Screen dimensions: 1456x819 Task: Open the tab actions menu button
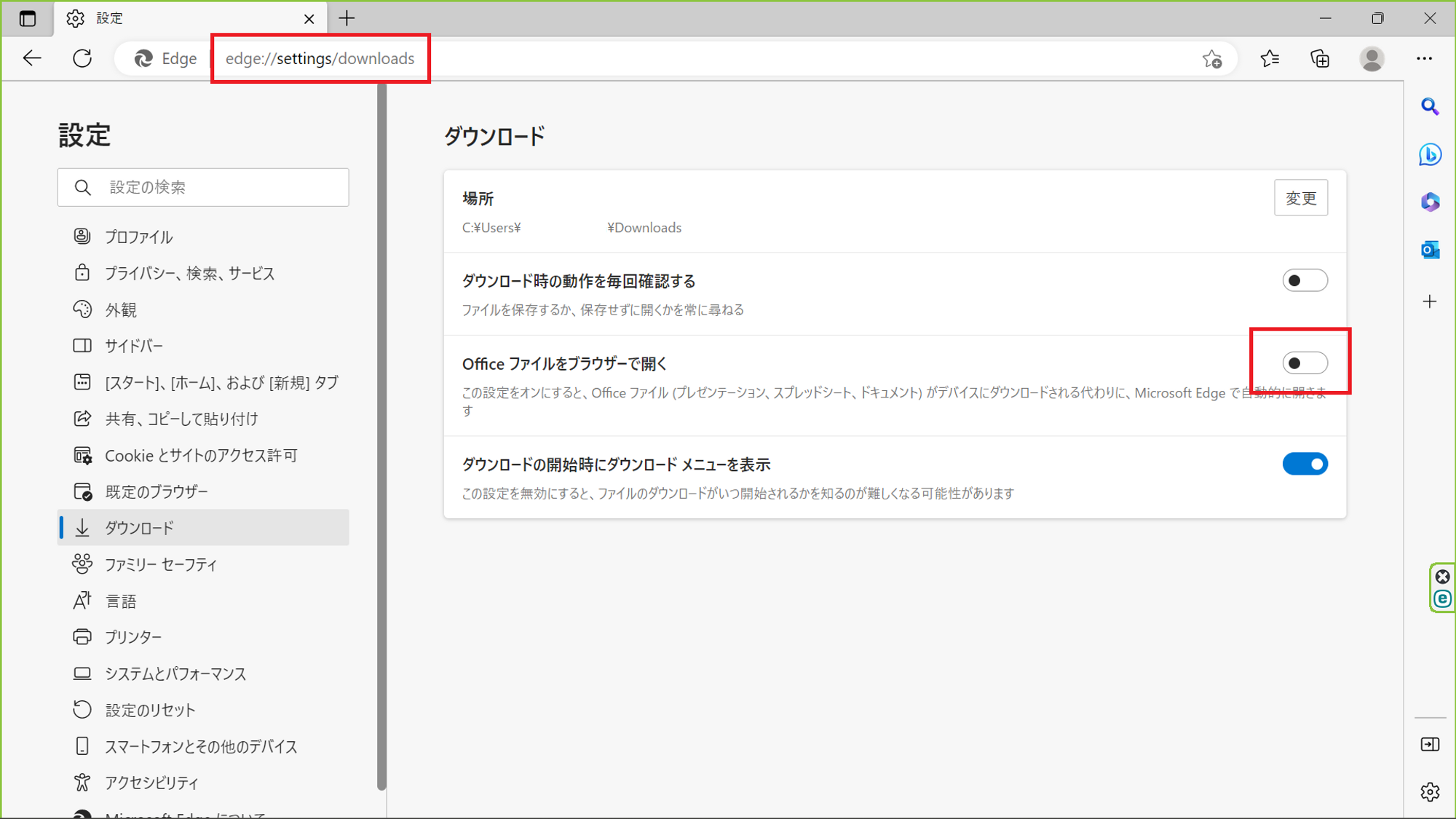pyautogui.click(x=28, y=18)
